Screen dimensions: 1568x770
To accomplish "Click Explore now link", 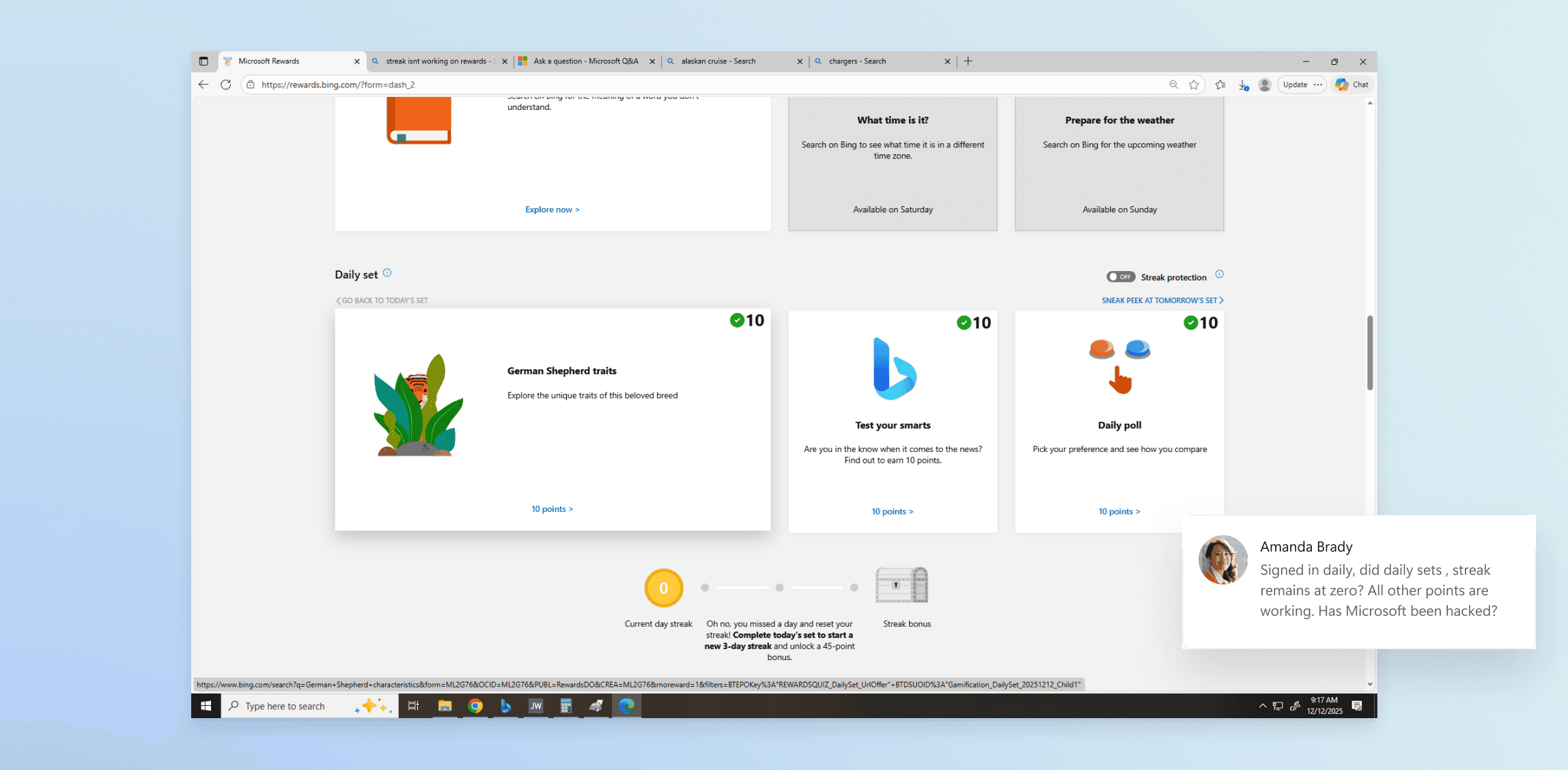I will point(552,210).
